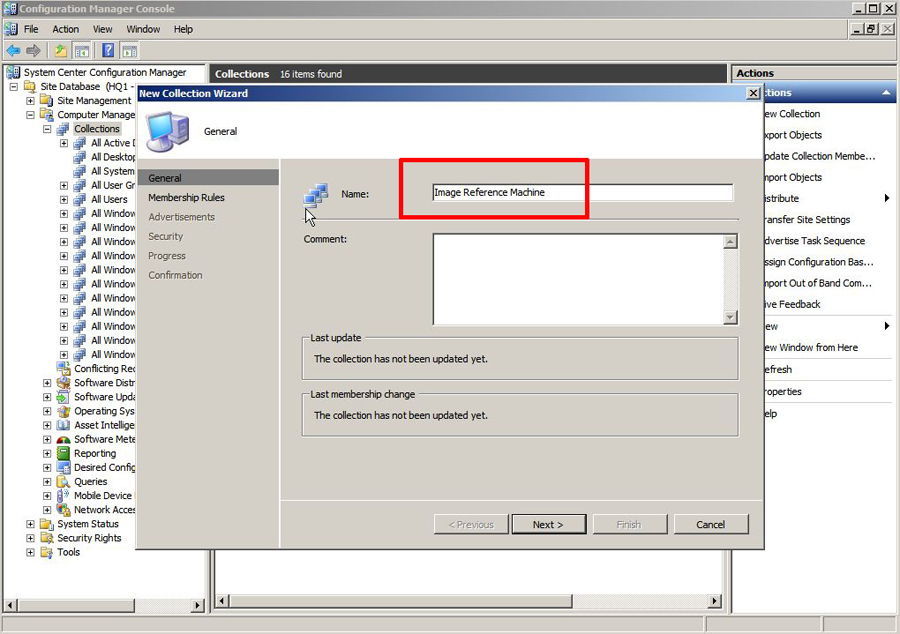Click the Software Distribution icon
This screenshot has height=634, width=900.
click(63, 383)
